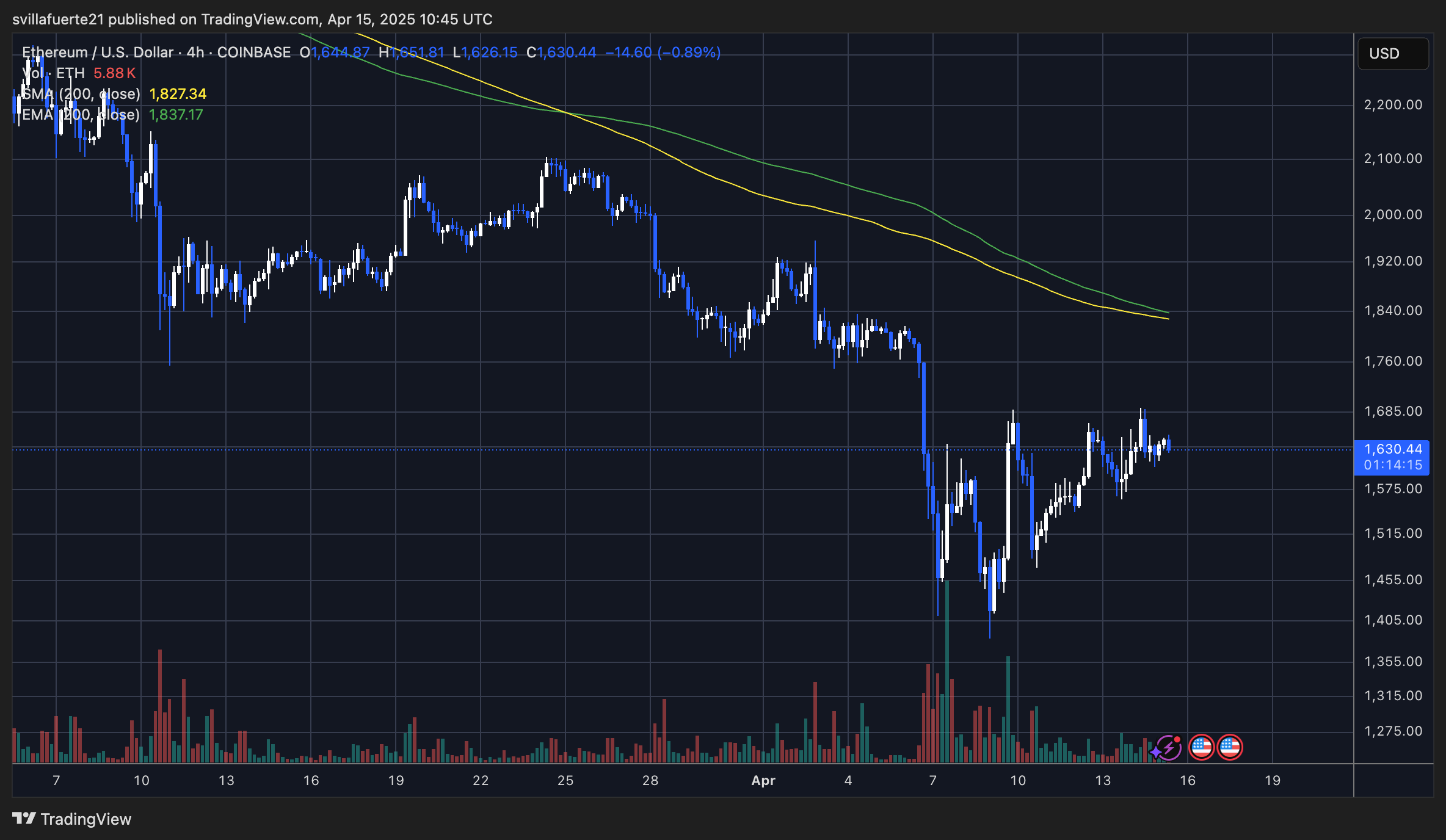Viewport: 1446px width, 840px height.
Task: Click the 22 date label on time axis
Action: 481,781
